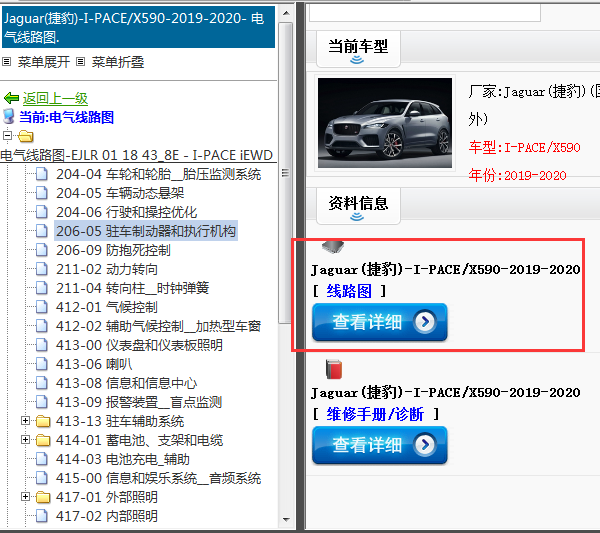Open the 线路图 link
This screenshot has height=533, width=600.
(349, 292)
